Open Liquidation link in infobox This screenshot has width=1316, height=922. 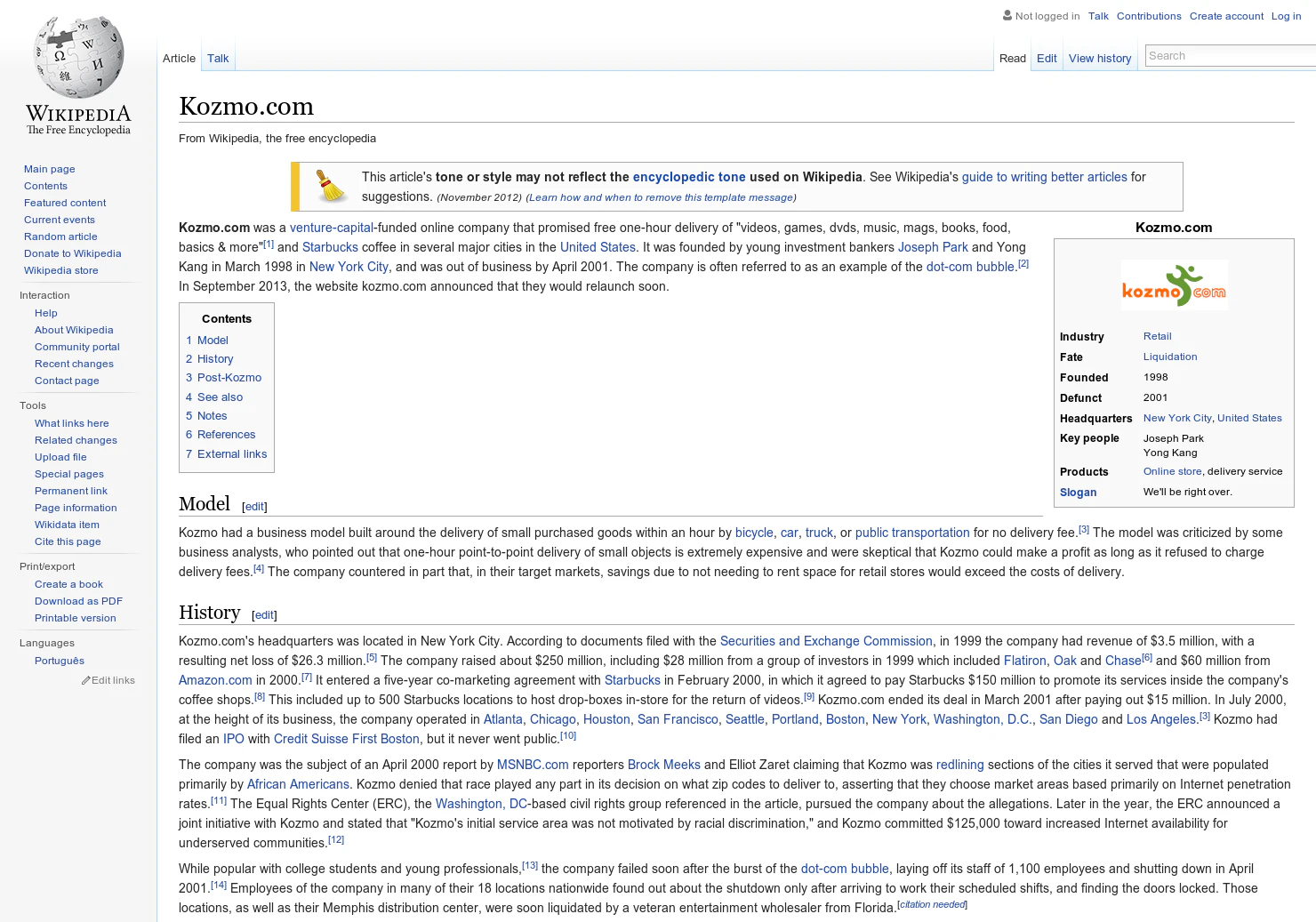coord(1170,357)
